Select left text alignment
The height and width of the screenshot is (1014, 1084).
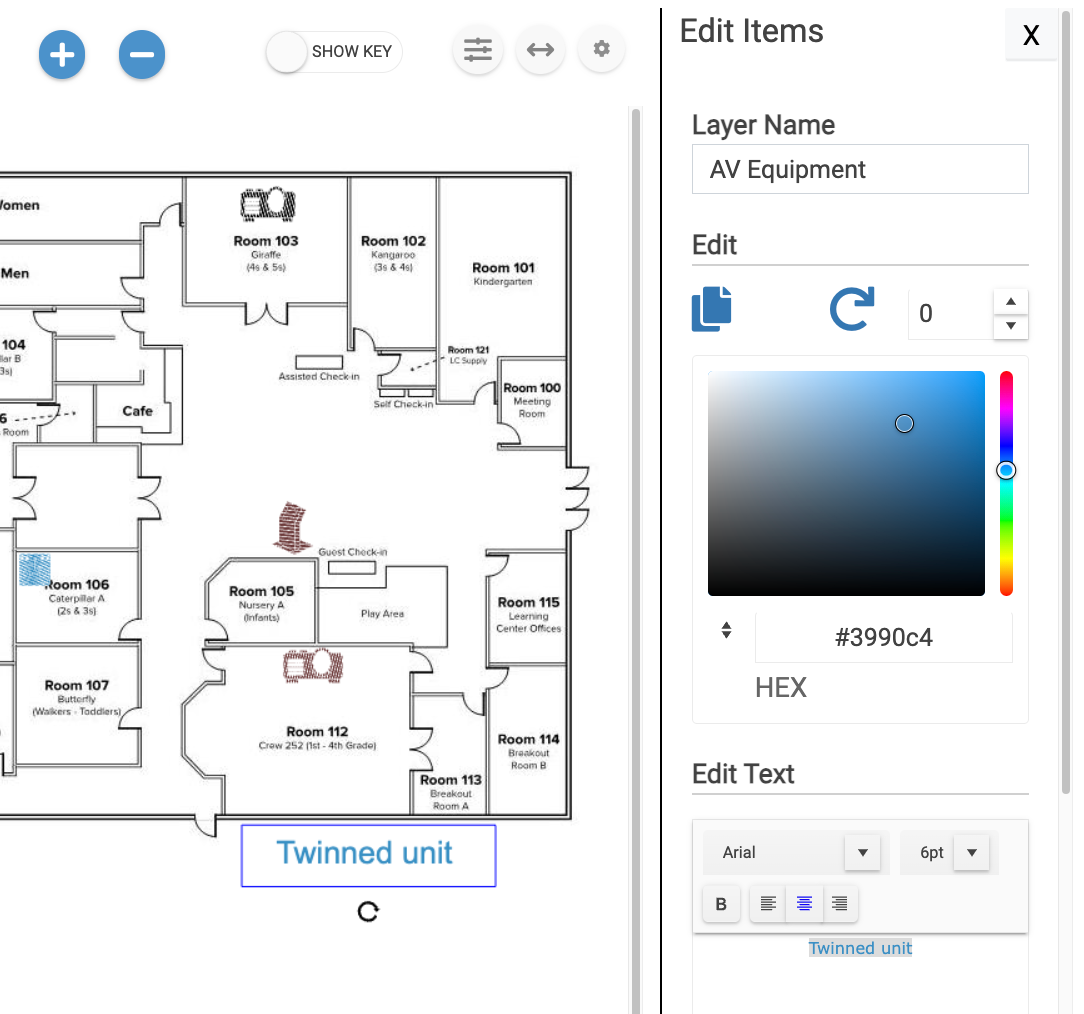pos(768,904)
